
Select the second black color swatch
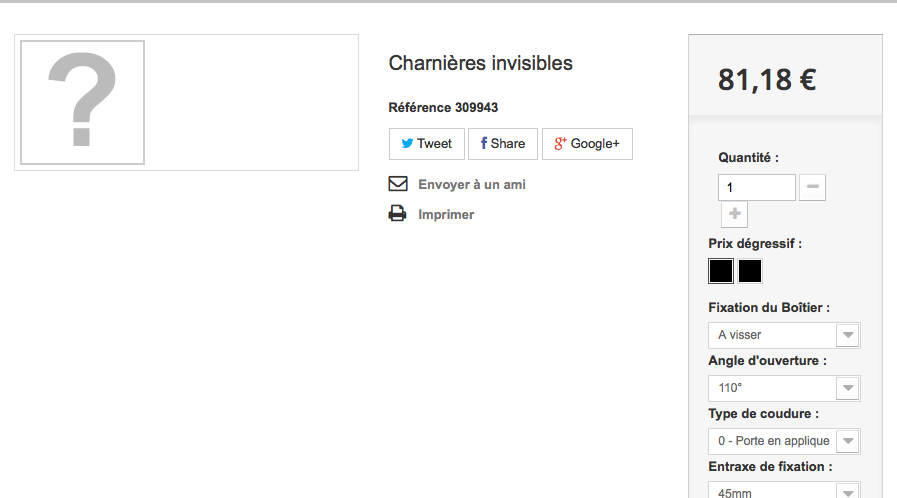[750, 271]
